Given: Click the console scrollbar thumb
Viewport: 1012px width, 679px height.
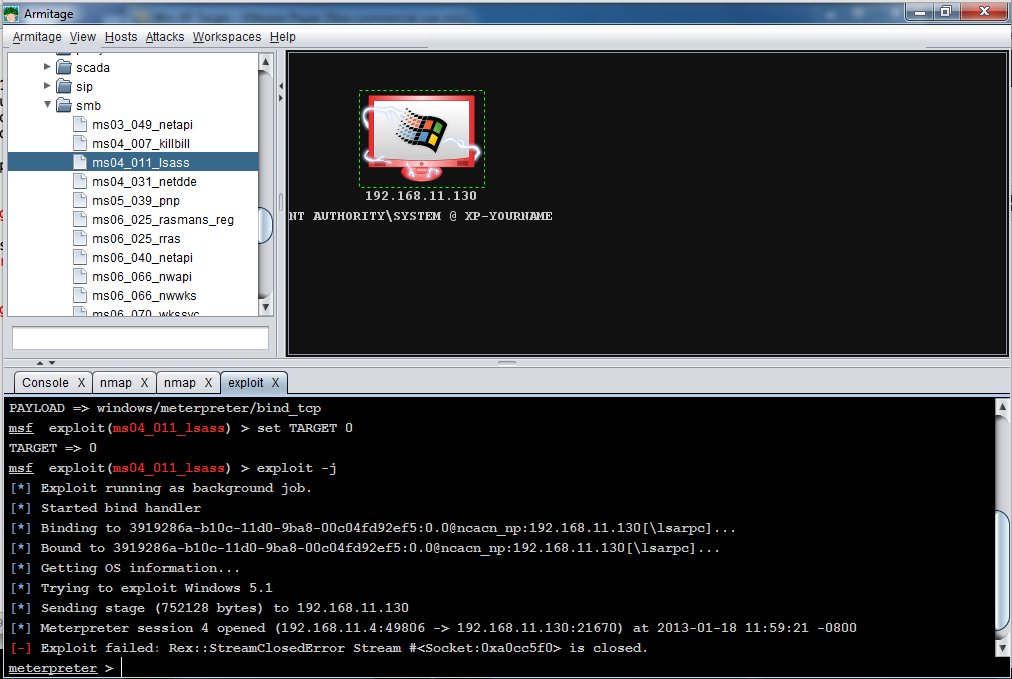Looking at the screenshot, I should 1002,570.
